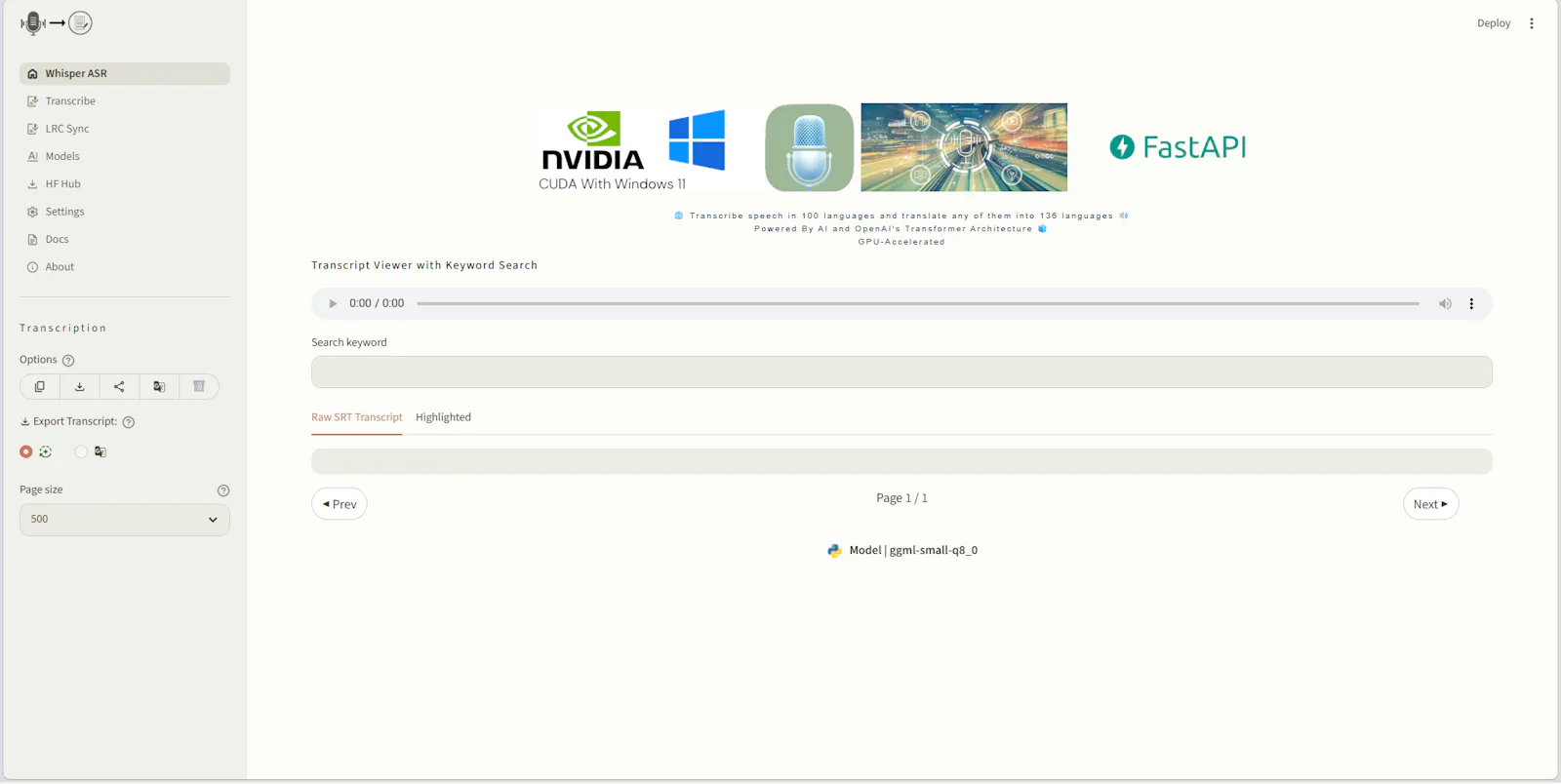Viewport: 1561px width, 784px height.
Task: Go to the Transcribe page
Action: (x=125, y=101)
